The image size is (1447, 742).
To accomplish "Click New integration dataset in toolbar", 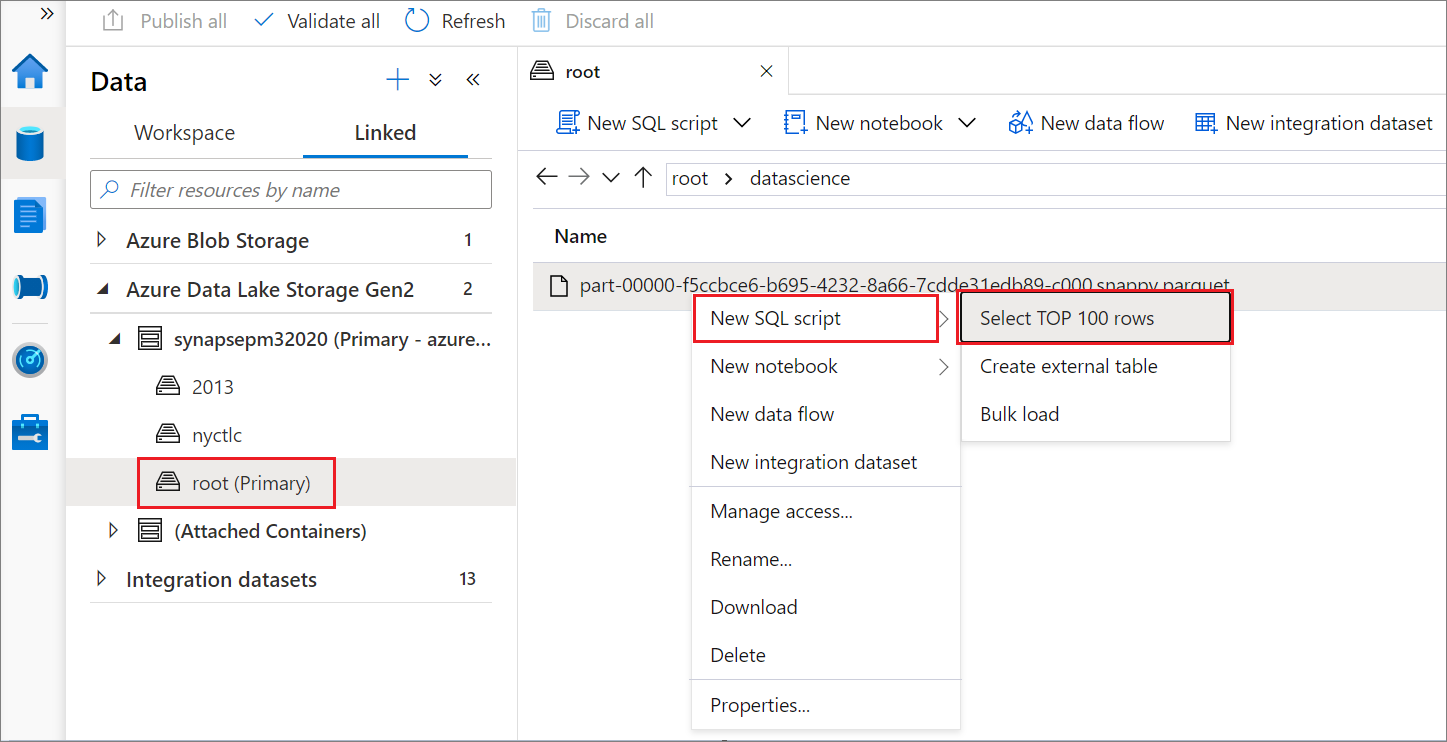I will click(1314, 123).
